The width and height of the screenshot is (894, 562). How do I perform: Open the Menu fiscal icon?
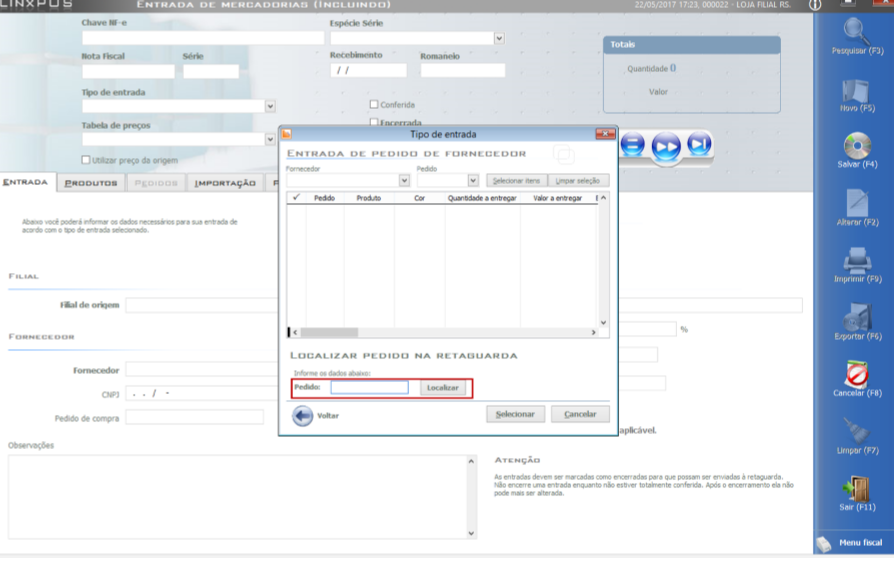[x=823, y=544]
